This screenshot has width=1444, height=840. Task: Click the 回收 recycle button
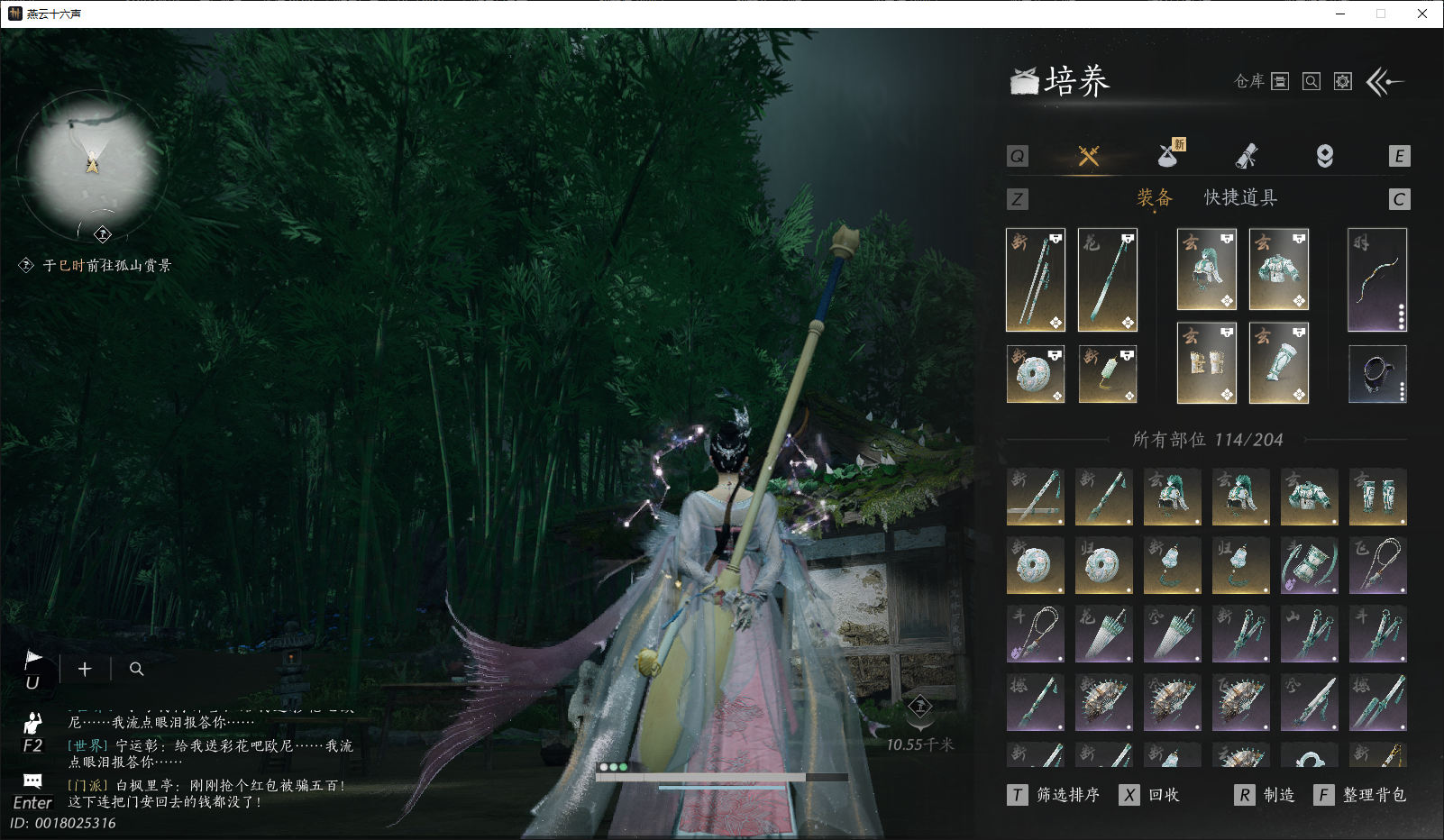point(1149,795)
